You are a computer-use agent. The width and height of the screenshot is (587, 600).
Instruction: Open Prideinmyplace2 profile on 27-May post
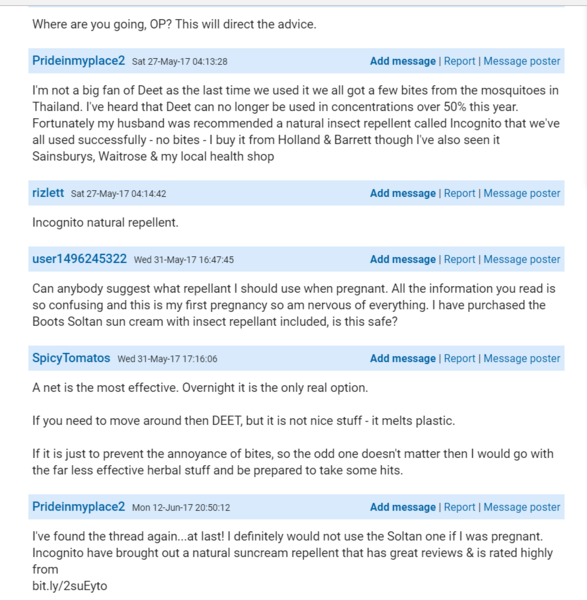tap(78, 61)
